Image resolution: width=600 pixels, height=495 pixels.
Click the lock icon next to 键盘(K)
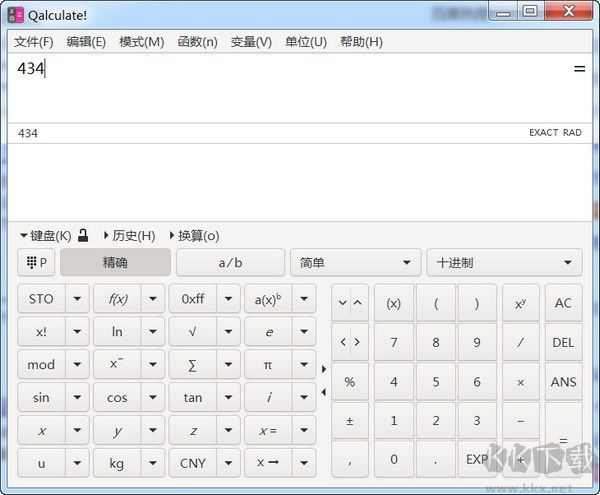(84, 236)
